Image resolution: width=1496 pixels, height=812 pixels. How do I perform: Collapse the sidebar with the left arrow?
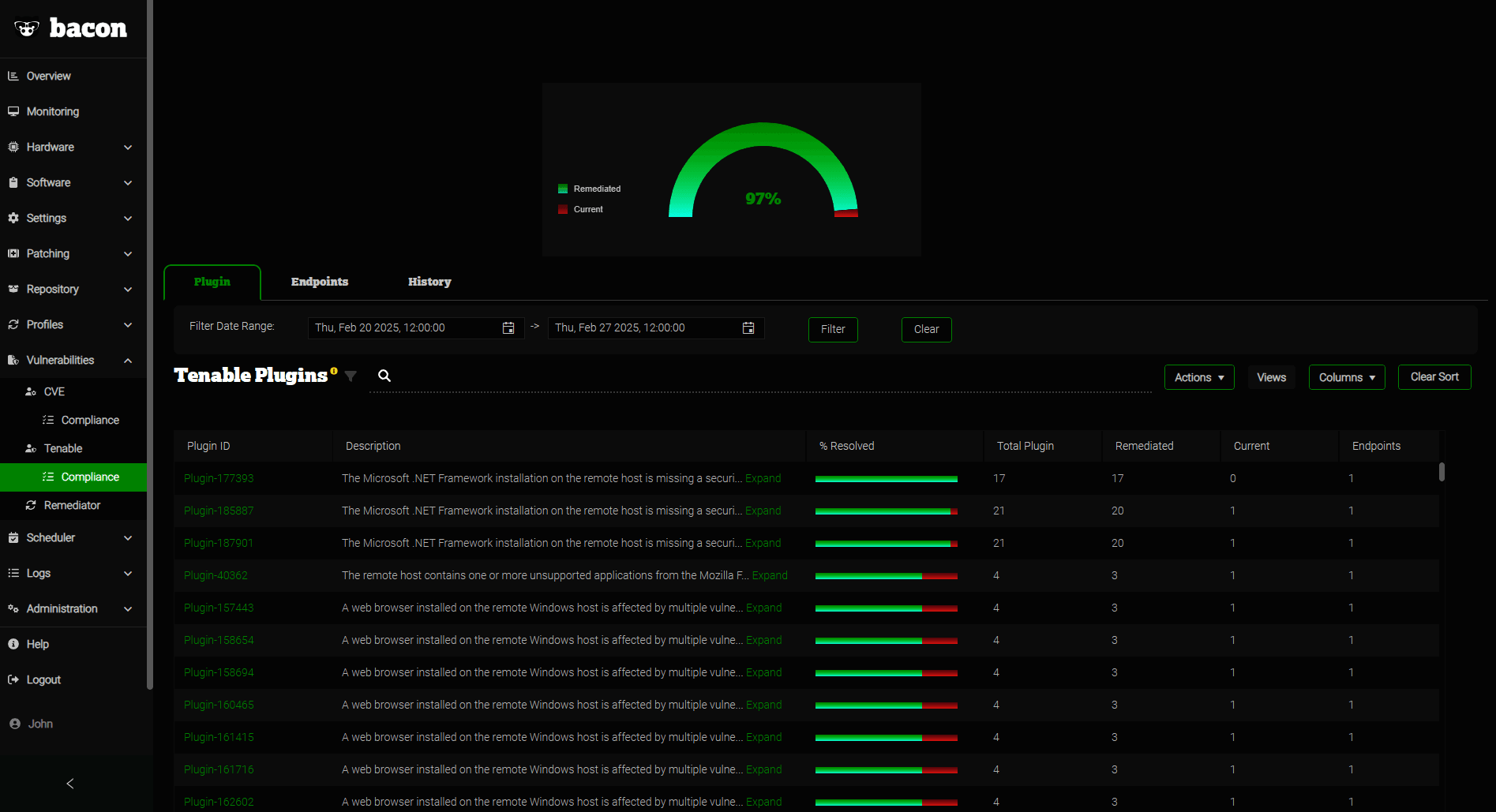[x=70, y=784]
